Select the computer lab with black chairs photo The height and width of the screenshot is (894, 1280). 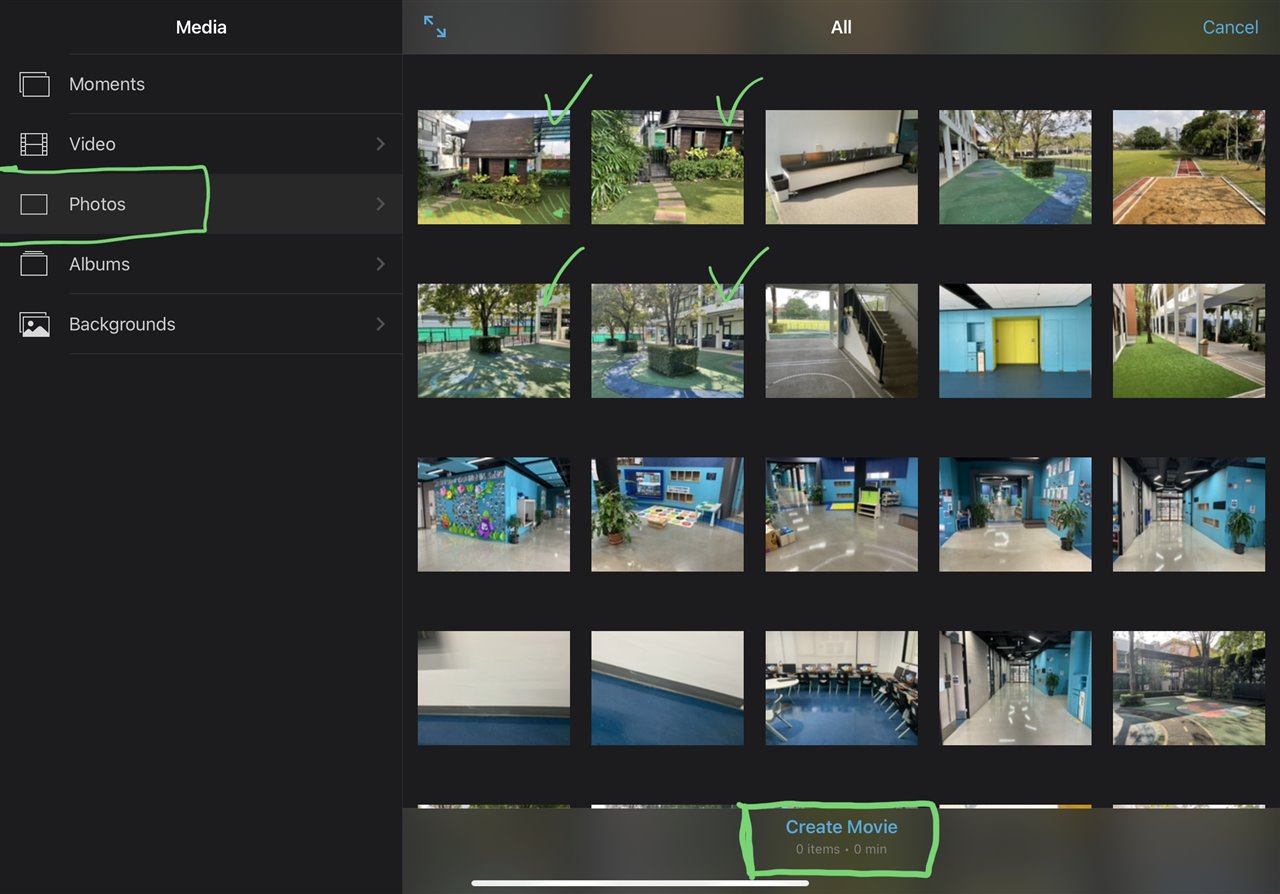click(841, 688)
